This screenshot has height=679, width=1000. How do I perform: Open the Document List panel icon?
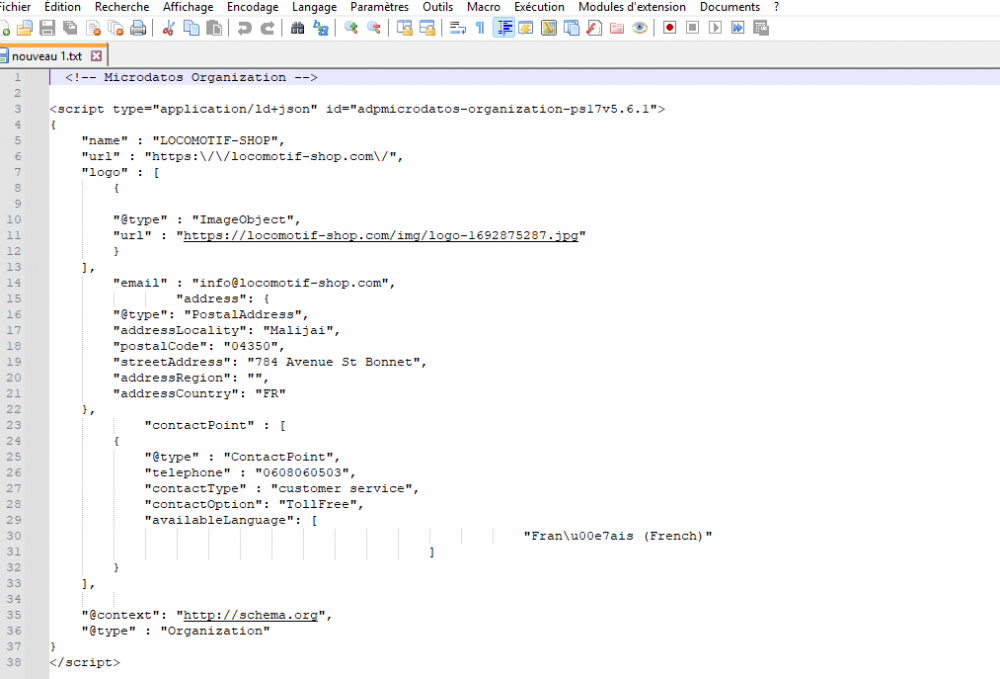coord(571,28)
